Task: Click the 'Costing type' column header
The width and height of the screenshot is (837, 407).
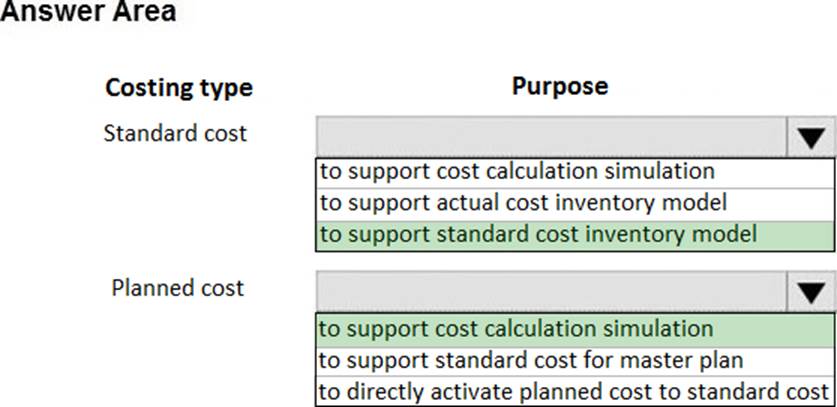Action: pyautogui.click(x=179, y=88)
